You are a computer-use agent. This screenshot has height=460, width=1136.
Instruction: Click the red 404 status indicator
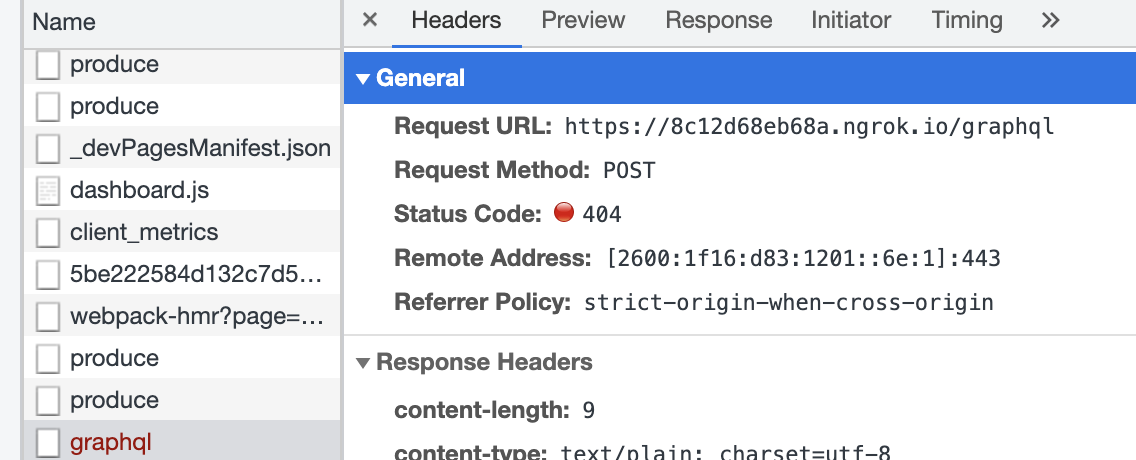click(563, 213)
